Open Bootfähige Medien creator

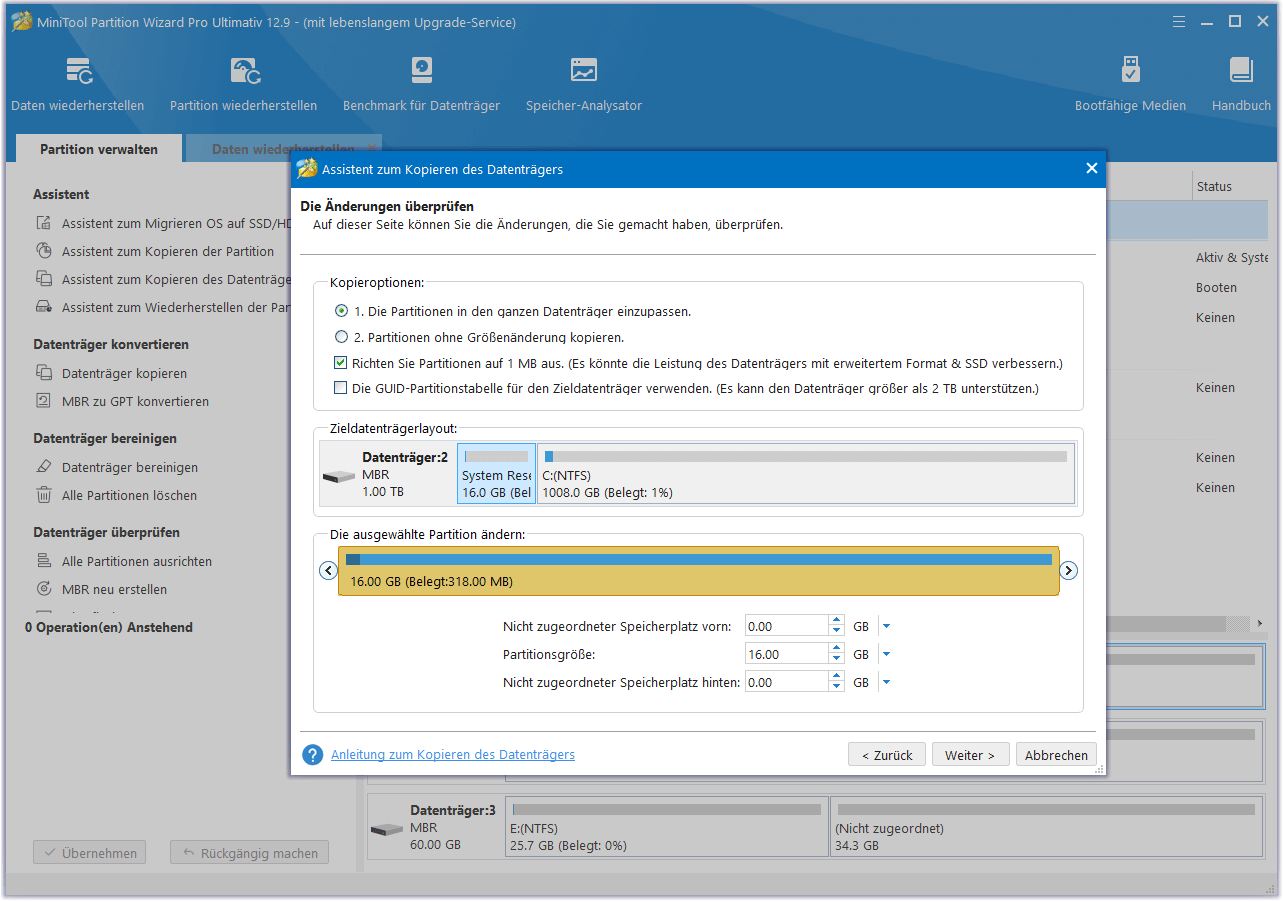click(x=1130, y=71)
